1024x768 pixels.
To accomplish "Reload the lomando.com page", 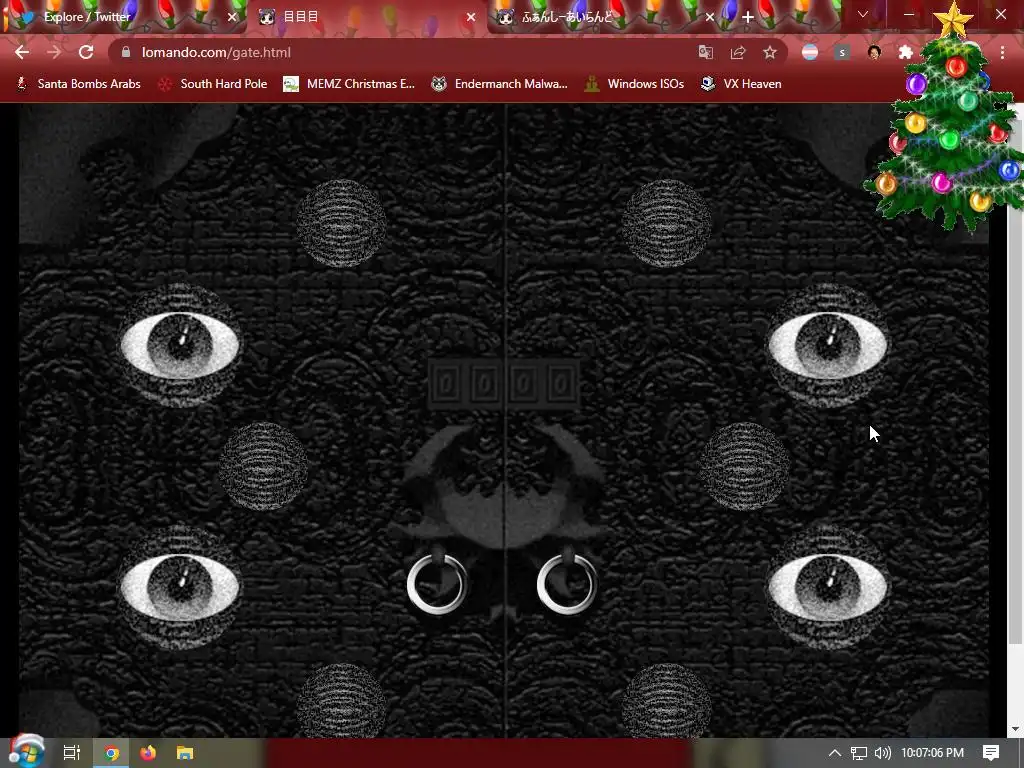I will click(86, 52).
